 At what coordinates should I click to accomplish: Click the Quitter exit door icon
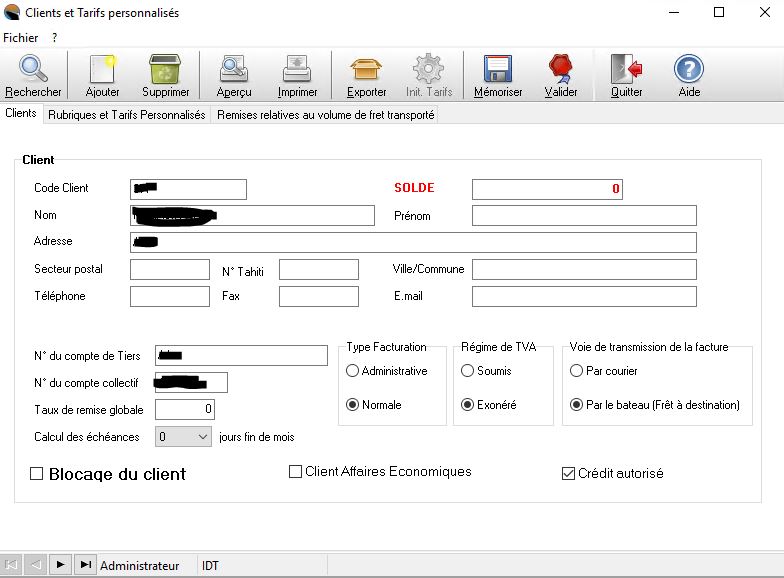point(627,70)
